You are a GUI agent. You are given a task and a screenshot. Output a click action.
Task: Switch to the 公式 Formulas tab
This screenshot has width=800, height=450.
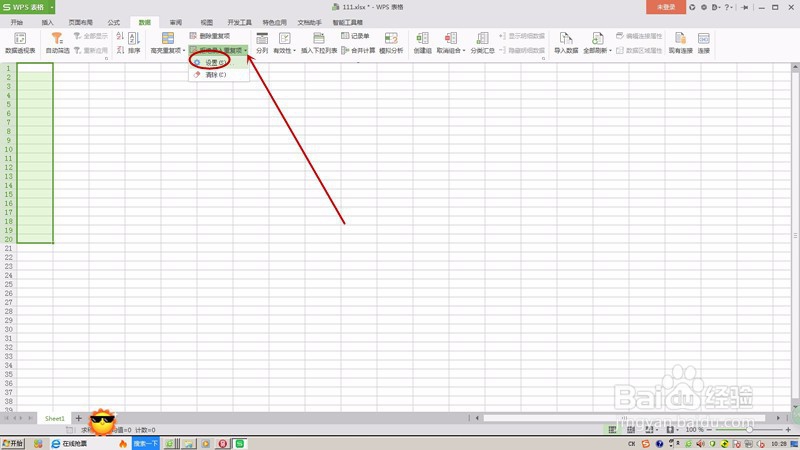coord(114,22)
